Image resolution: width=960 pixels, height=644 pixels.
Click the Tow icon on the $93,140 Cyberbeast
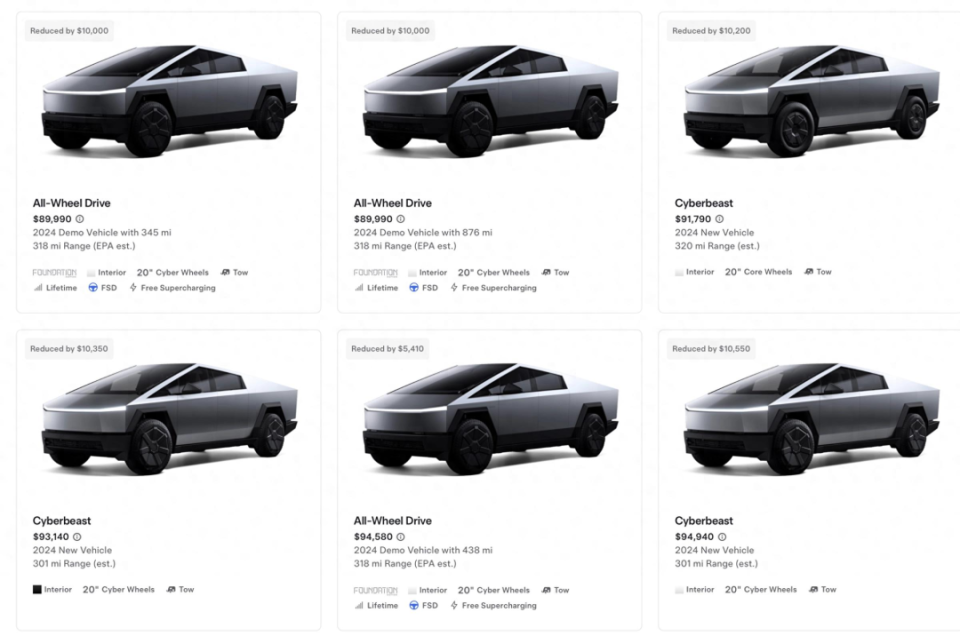pyautogui.click(x=171, y=590)
